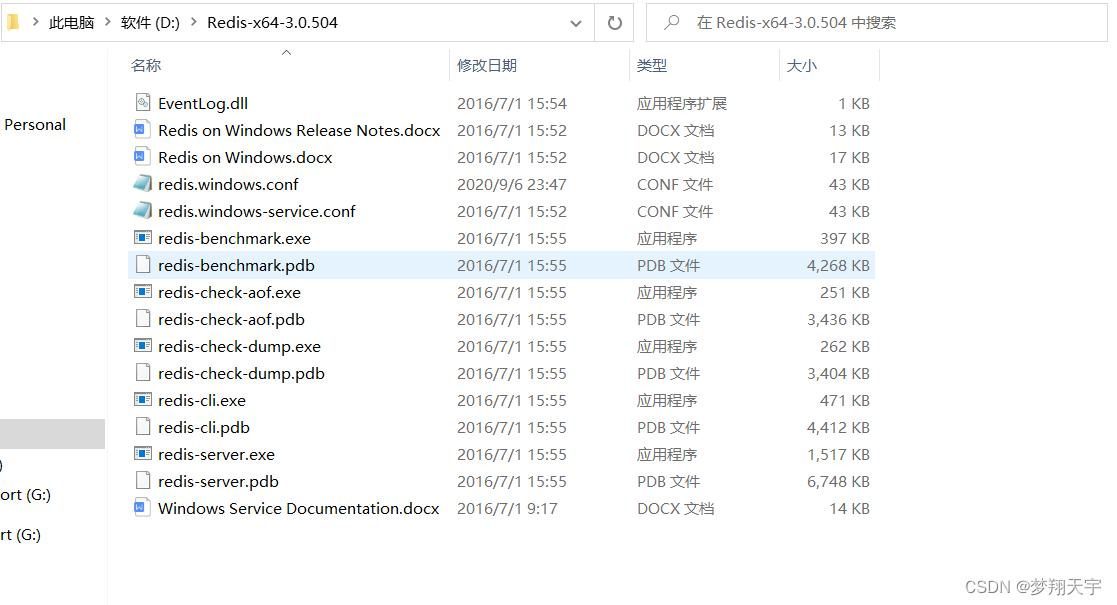
Task: Select redis.windows-service.conf file name
Action: click(x=256, y=212)
